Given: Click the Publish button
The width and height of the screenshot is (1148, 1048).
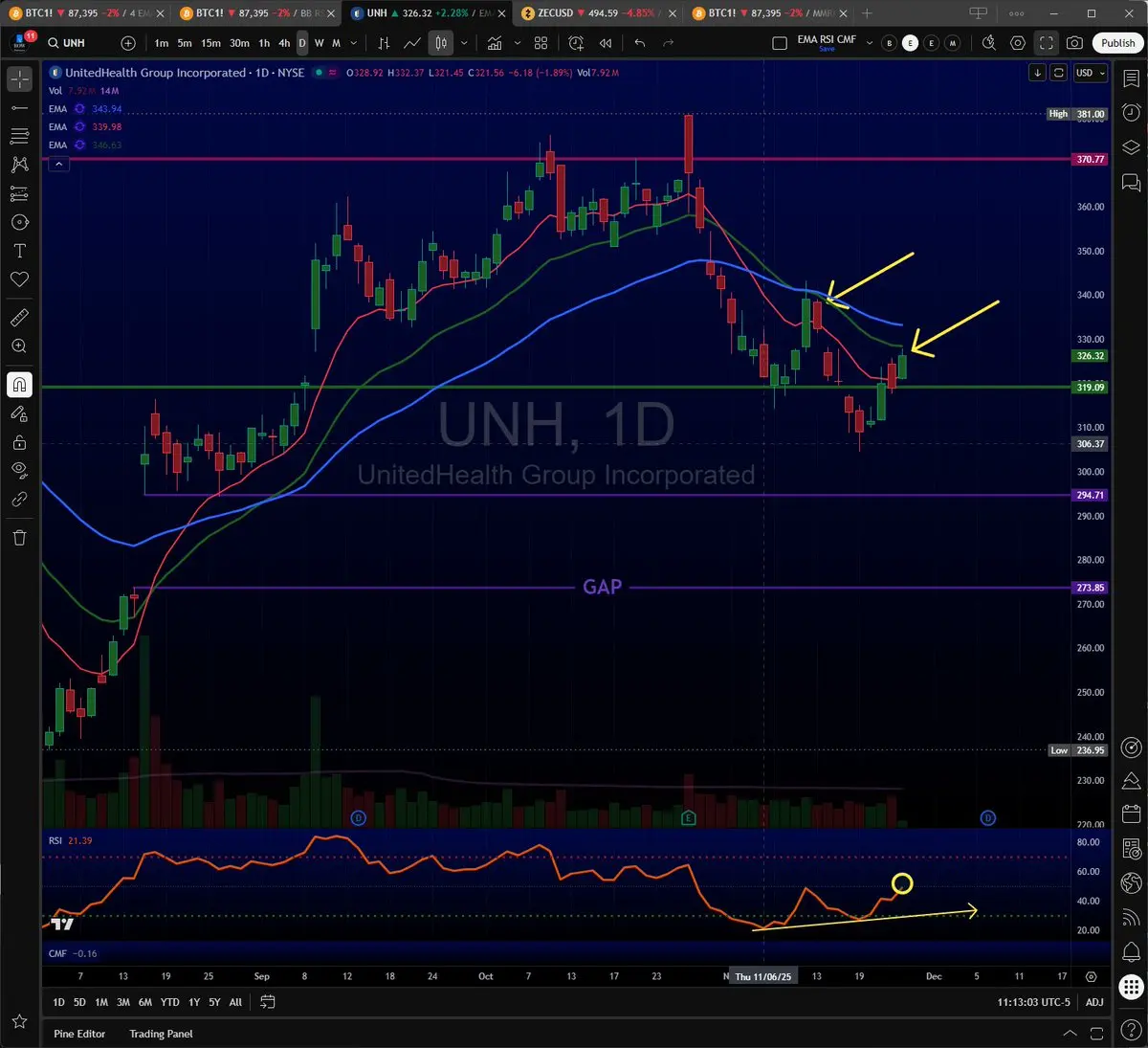Looking at the screenshot, I should click(1117, 43).
